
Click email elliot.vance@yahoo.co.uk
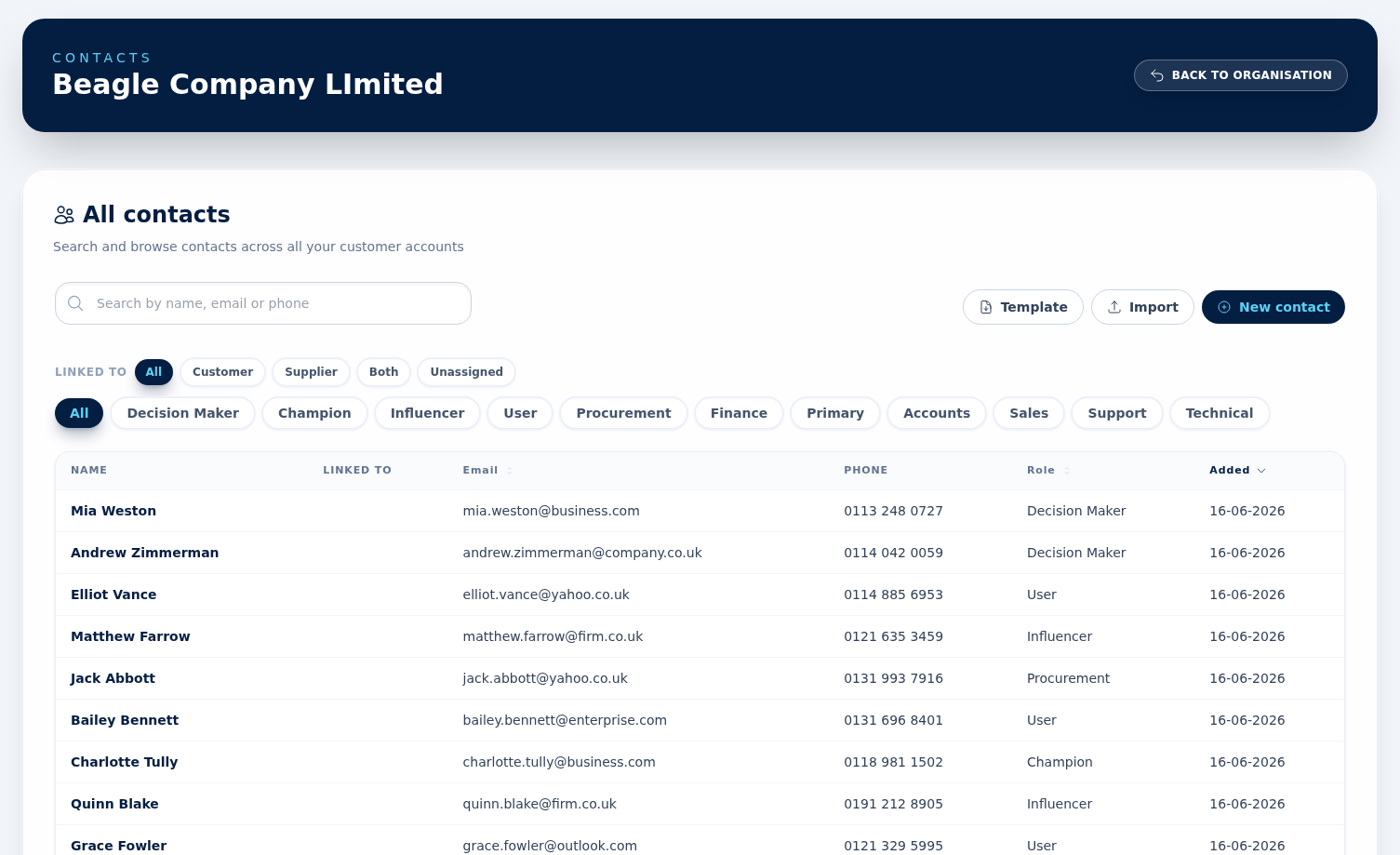[546, 594]
